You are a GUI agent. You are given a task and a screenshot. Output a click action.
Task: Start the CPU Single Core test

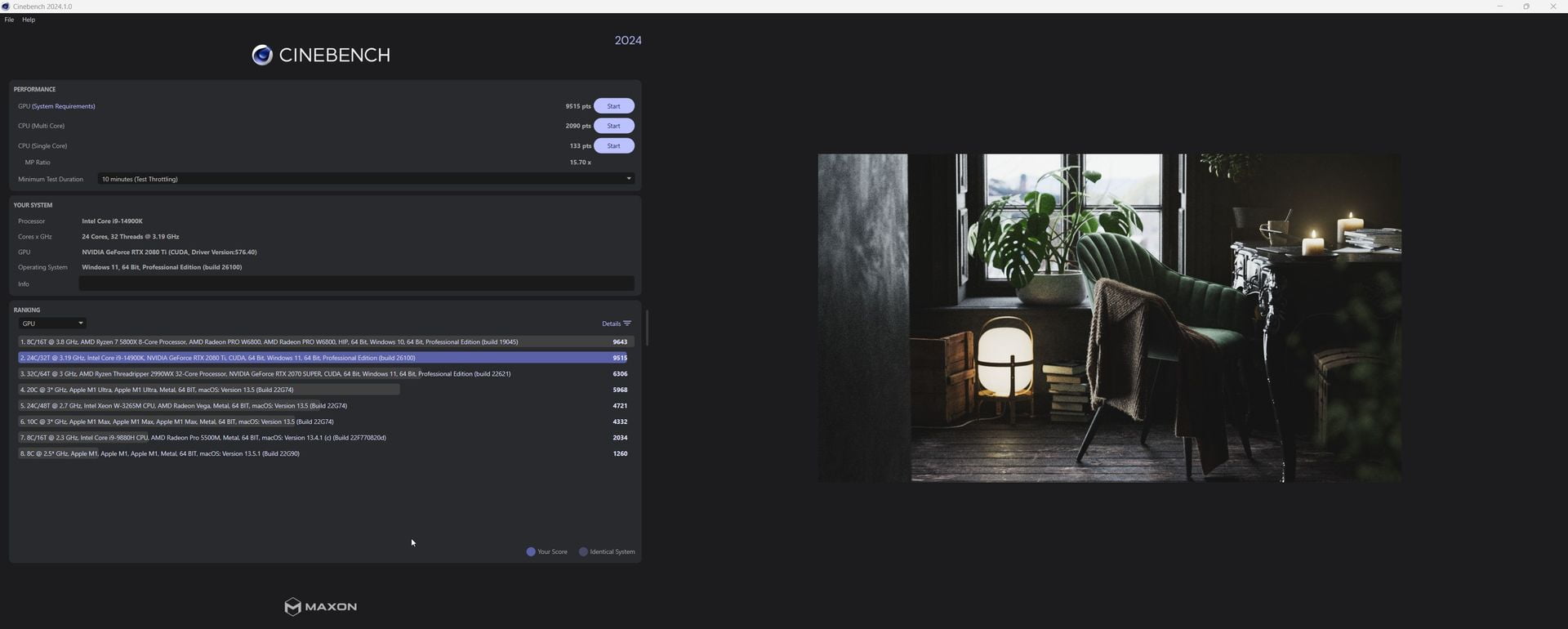coord(613,145)
